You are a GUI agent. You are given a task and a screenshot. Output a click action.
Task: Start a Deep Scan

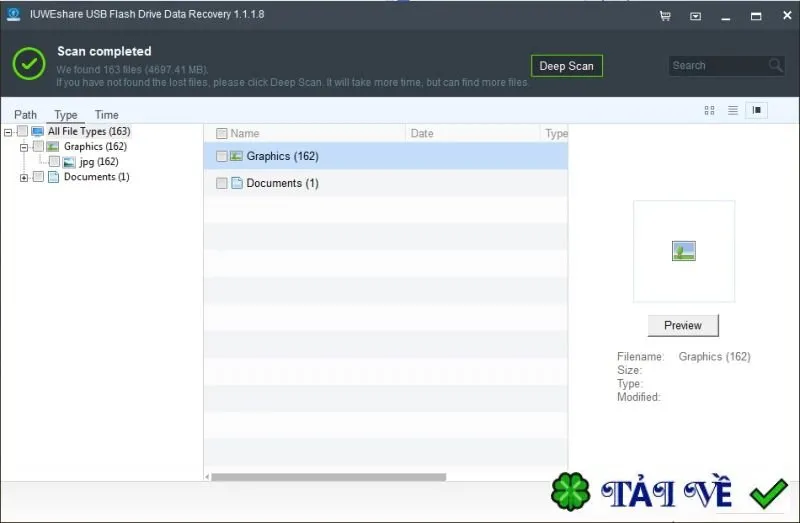coord(566,66)
